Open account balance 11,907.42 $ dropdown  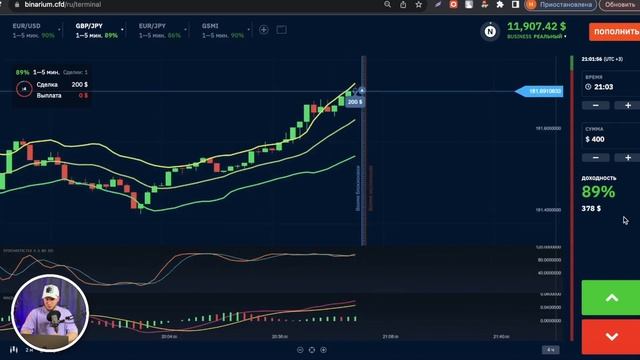click(x=536, y=31)
